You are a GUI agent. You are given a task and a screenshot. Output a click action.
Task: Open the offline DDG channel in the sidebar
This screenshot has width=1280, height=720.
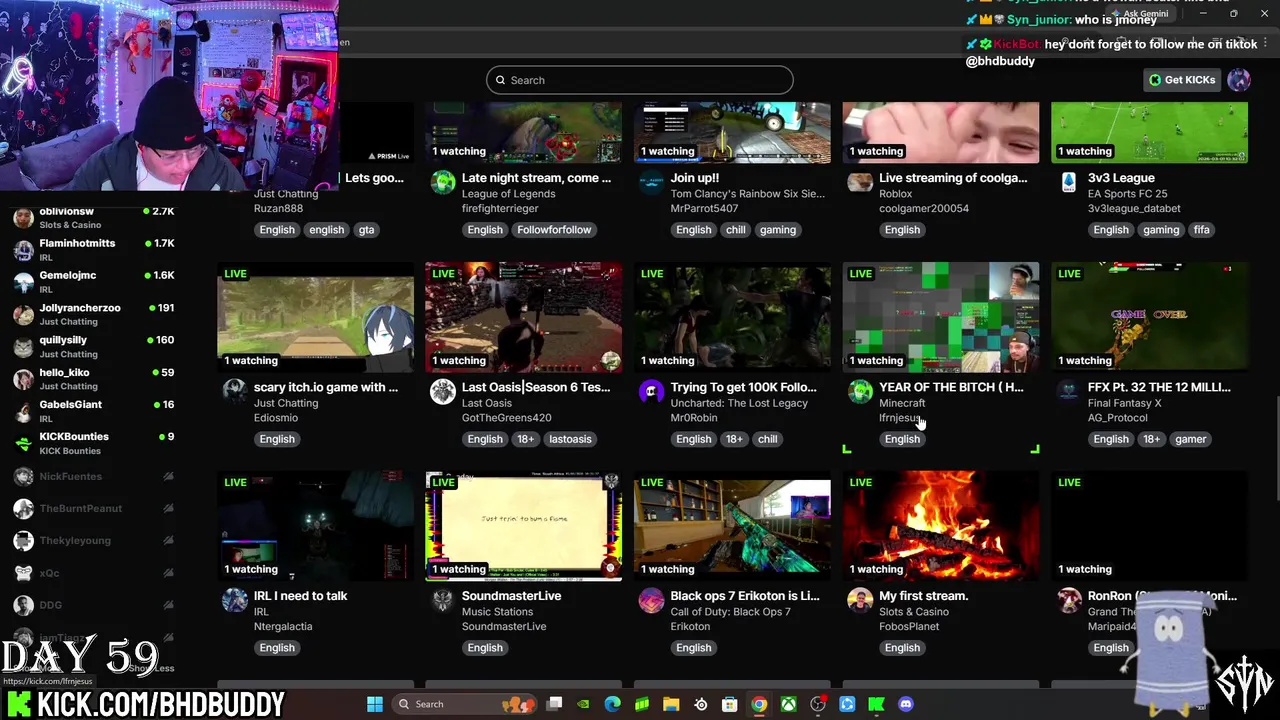(94, 605)
